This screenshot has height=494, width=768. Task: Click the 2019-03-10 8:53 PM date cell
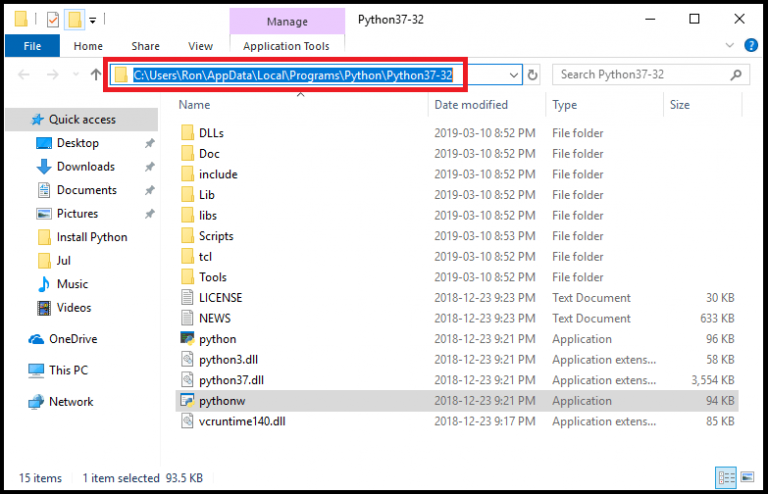[484, 236]
